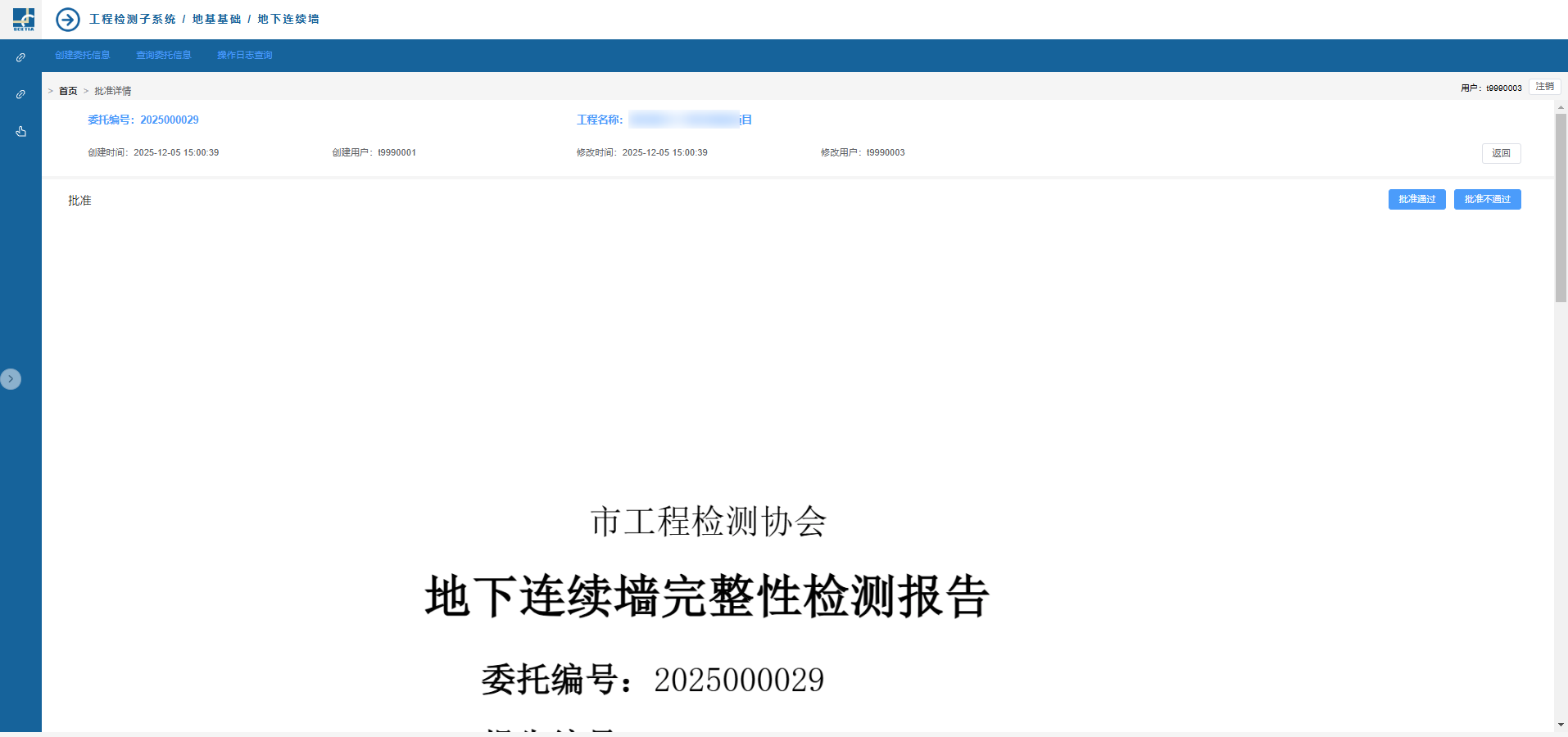The image size is (1568, 737).
Task: Click the 注销 logout button
Action: 1544,87
